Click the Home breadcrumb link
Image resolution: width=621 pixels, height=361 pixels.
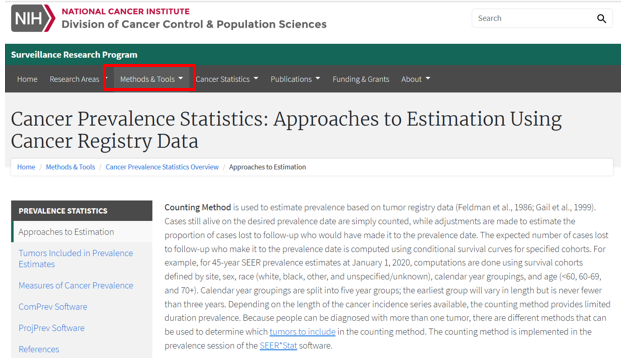click(26, 167)
